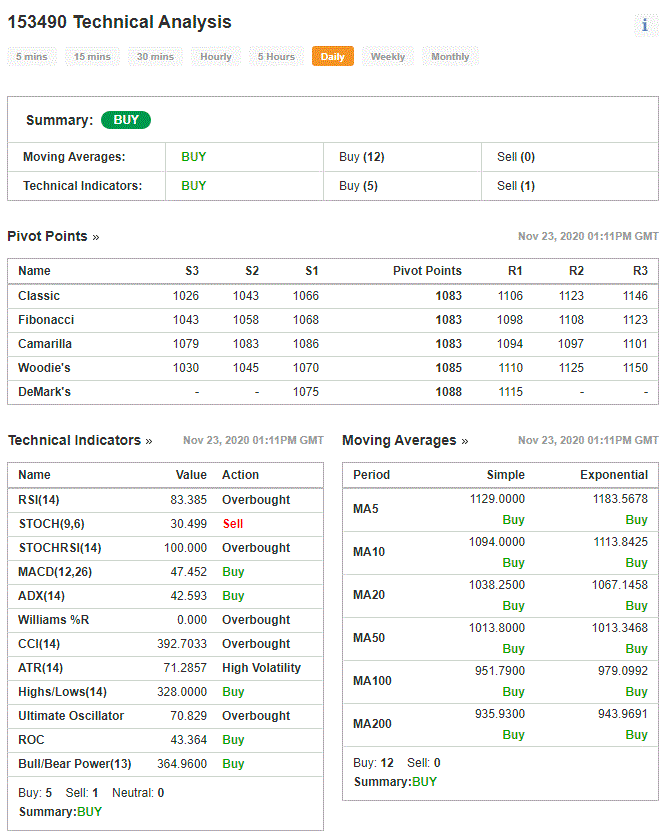Click the Ultimate Oscillator indicator name
The image size is (666, 836).
click(71, 716)
